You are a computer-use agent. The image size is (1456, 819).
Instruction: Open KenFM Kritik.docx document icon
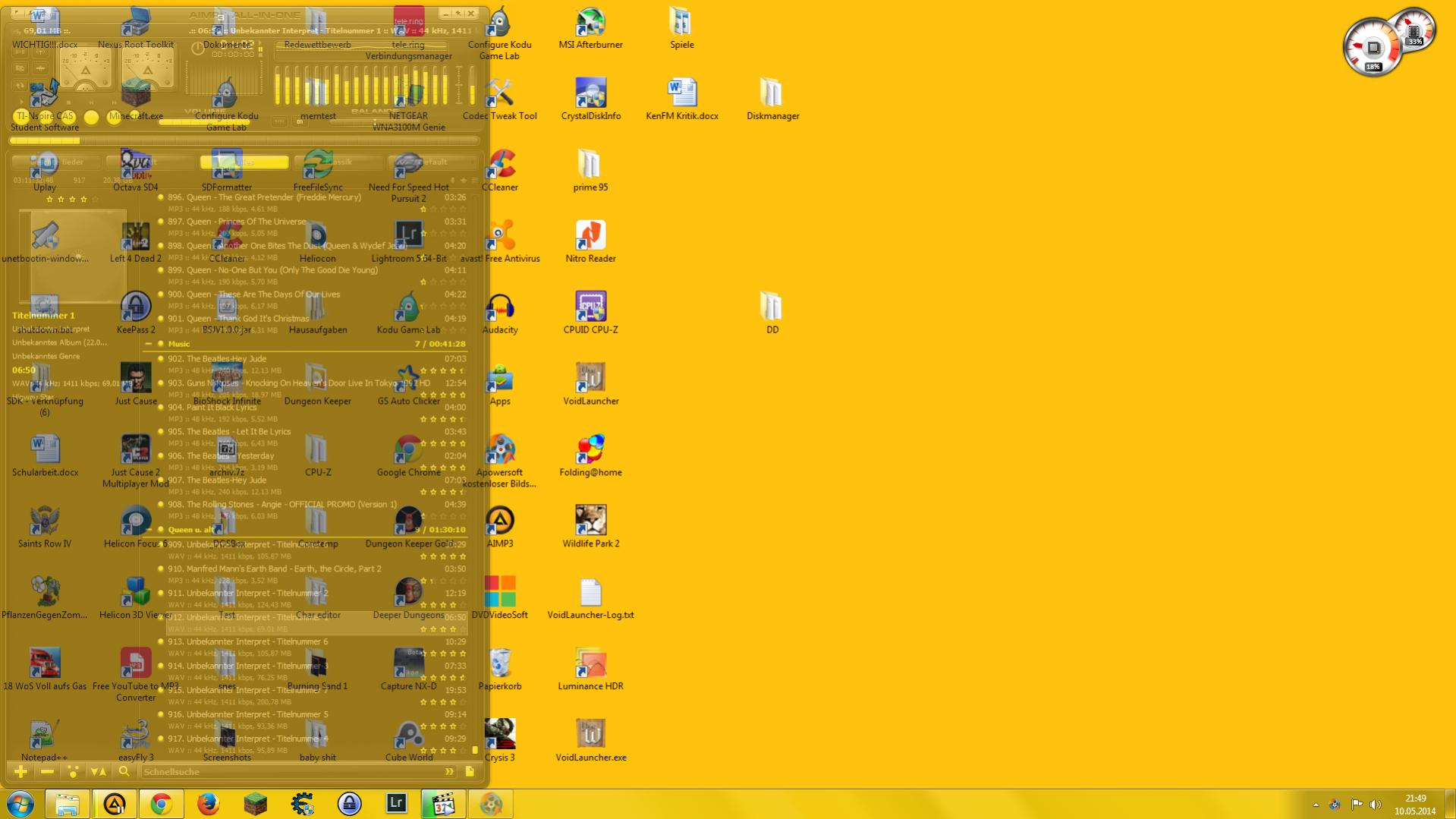(681, 100)
